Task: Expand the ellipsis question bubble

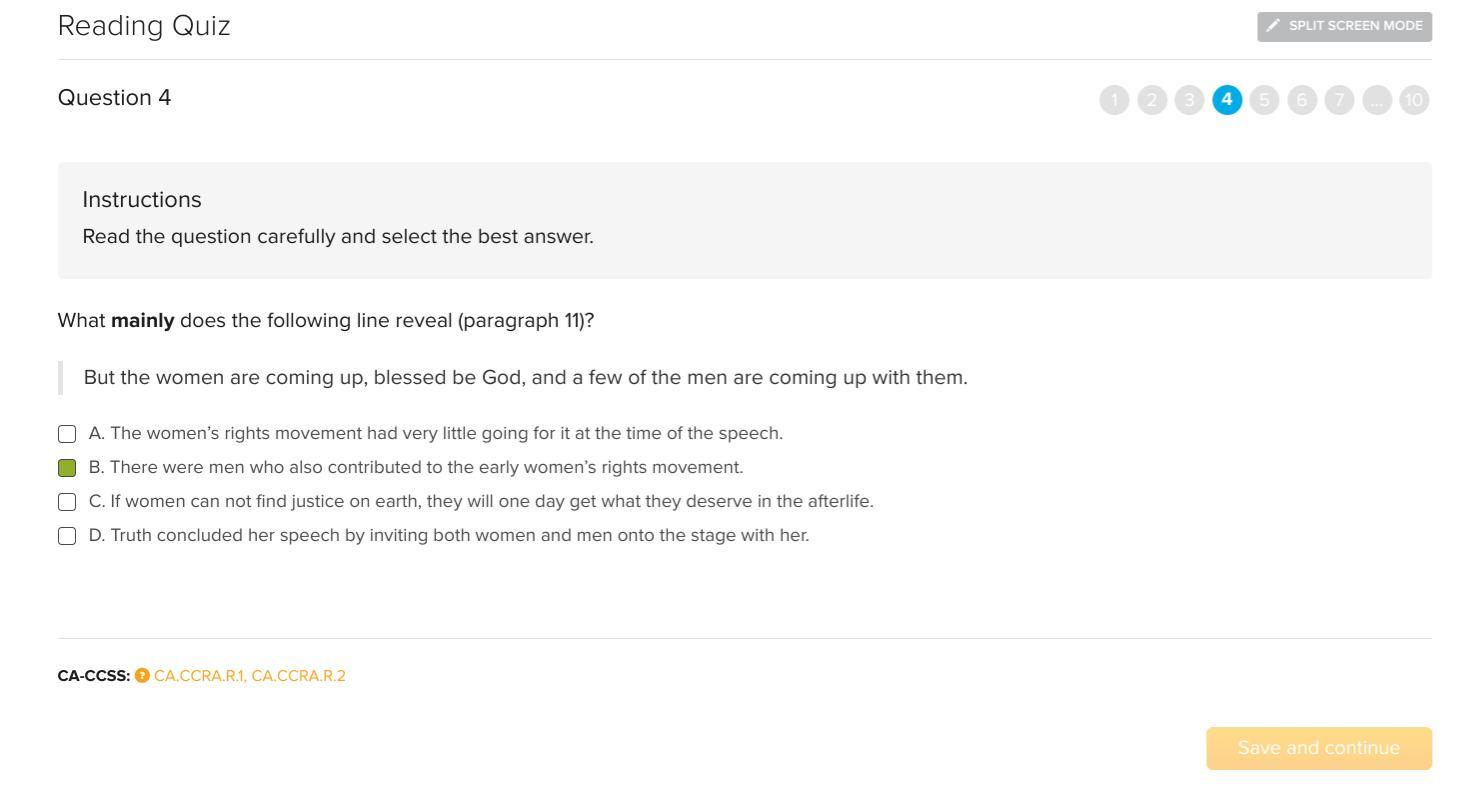Action: click(x=1377, y=100)
